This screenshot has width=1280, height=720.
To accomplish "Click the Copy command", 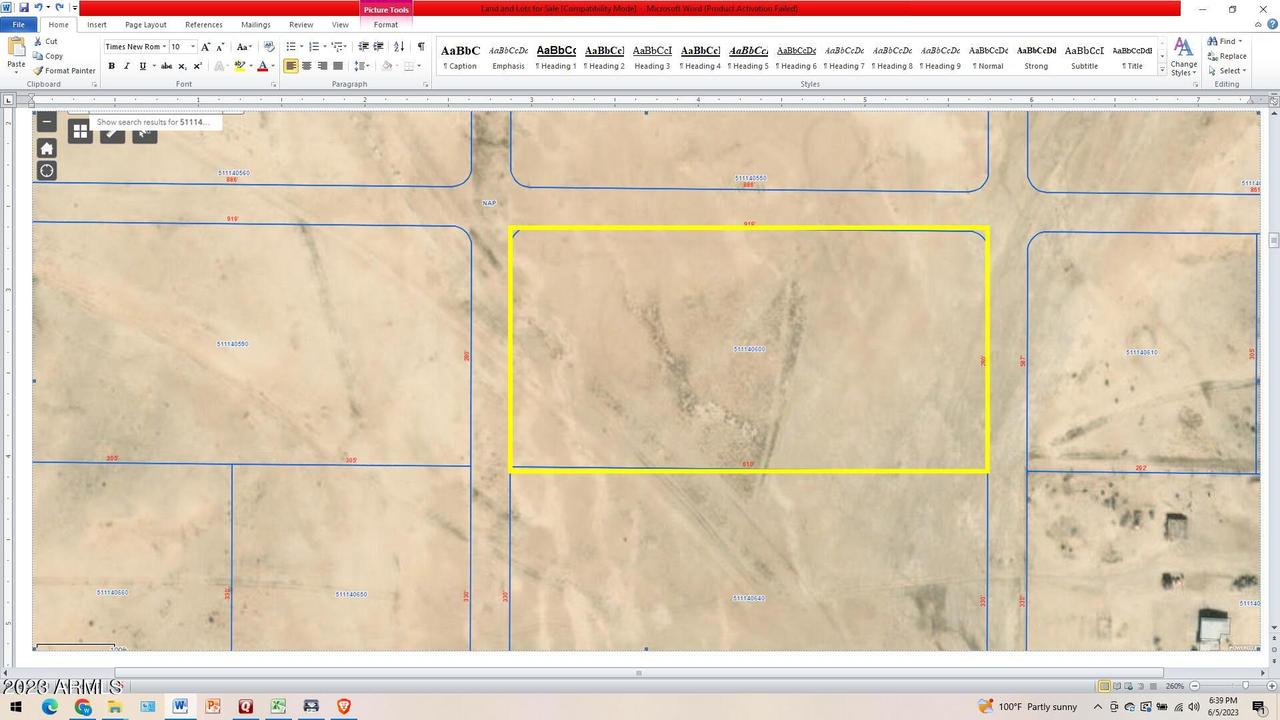I will (47, 56).
